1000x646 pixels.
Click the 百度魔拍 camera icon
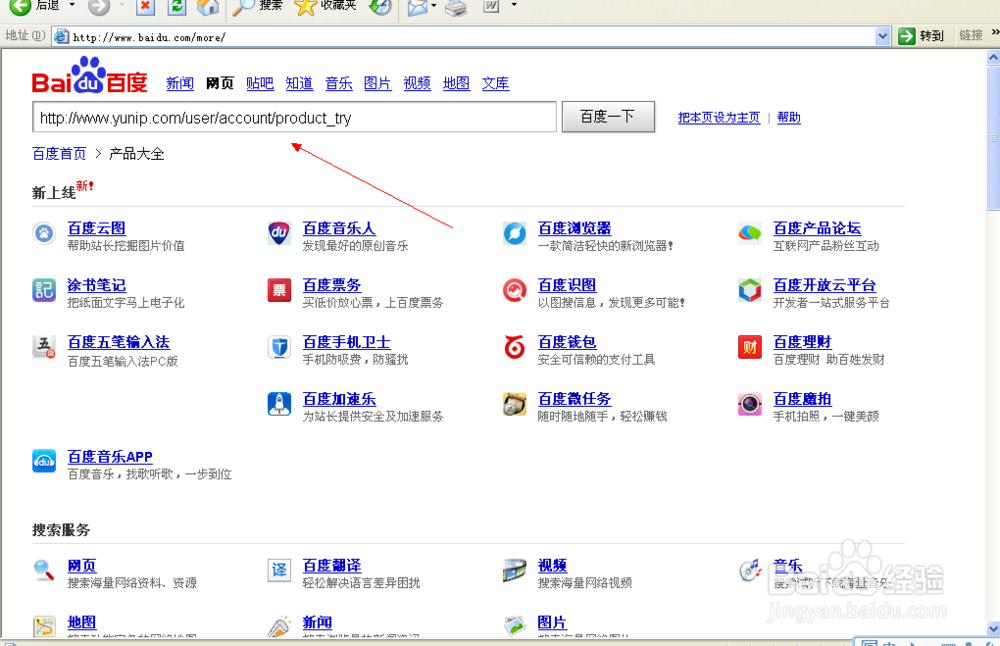(750, 404)
